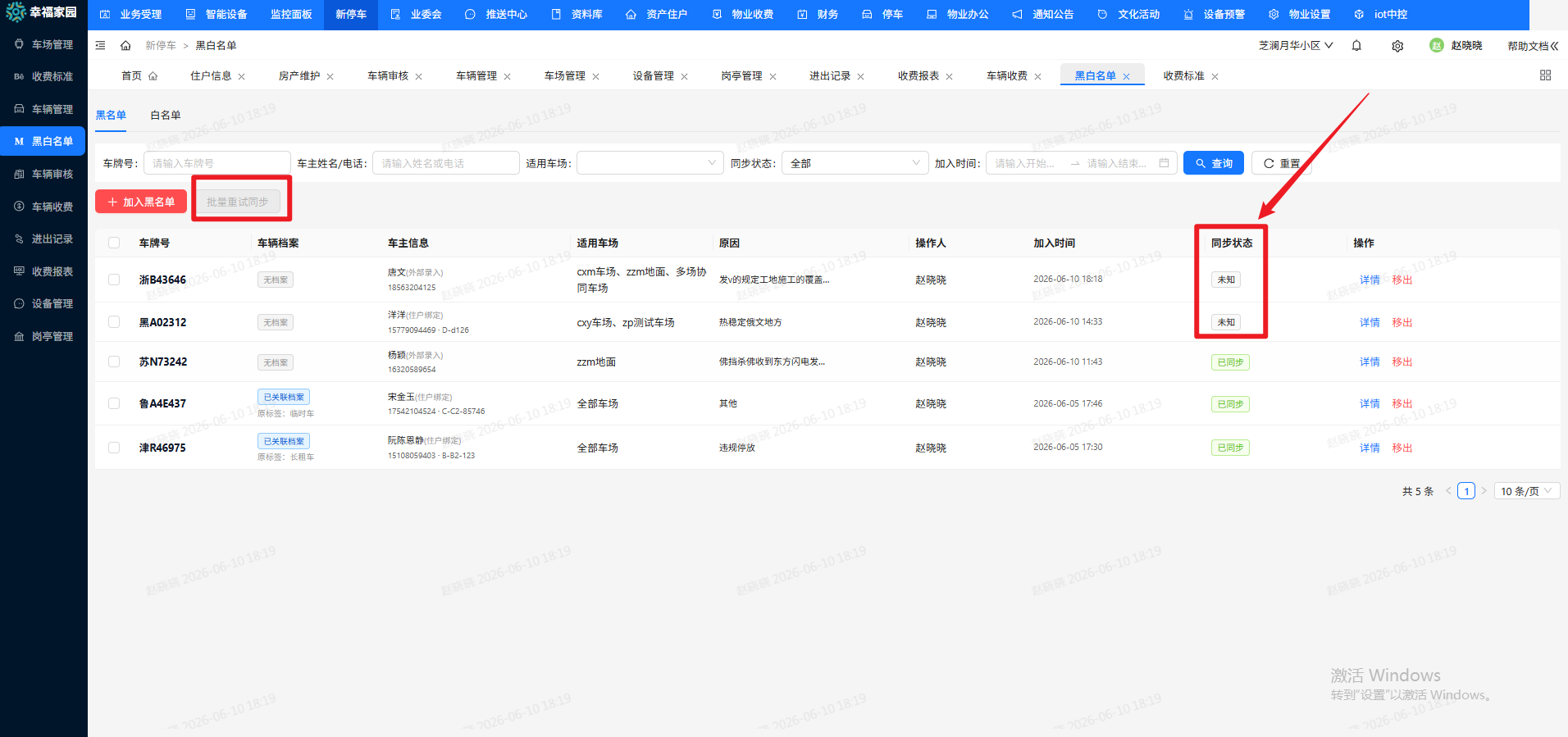Check the row for 津R46975
The height and width of the screenshot is (737, 1568).
tap(114, 448)
